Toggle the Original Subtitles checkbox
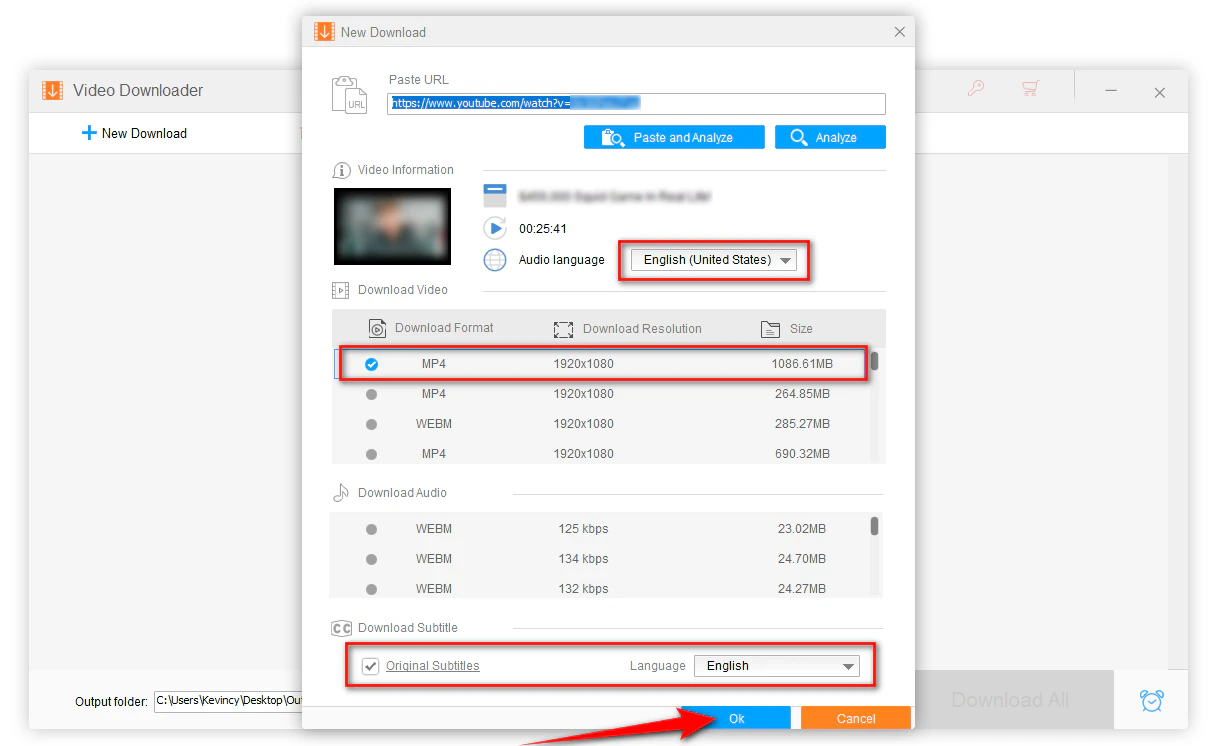The image size is (1218, 746). click(371, 666)
